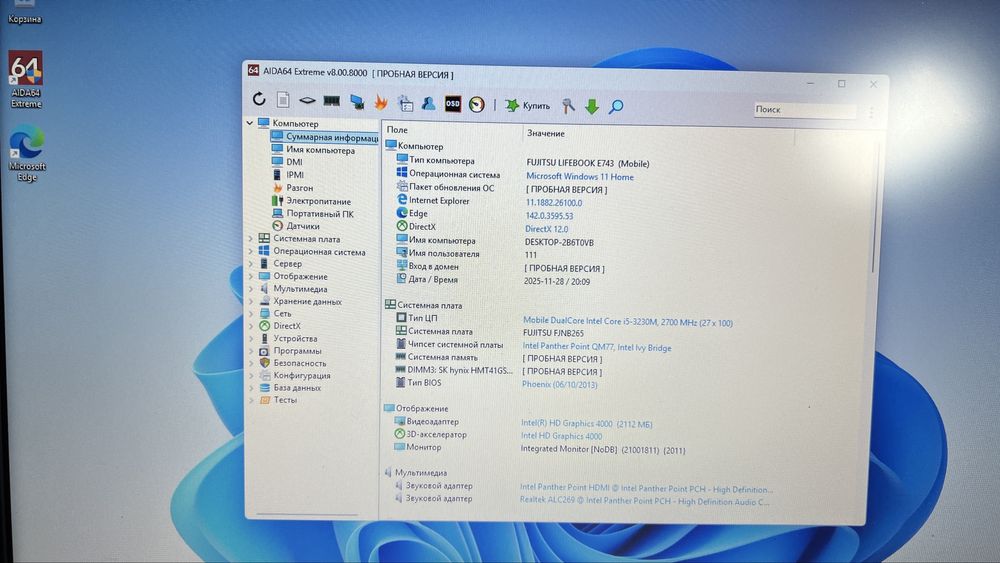Open the AIDA64 Extreme desktop shortcut
Screen dimensions: 1000x563
click(26, 80)
